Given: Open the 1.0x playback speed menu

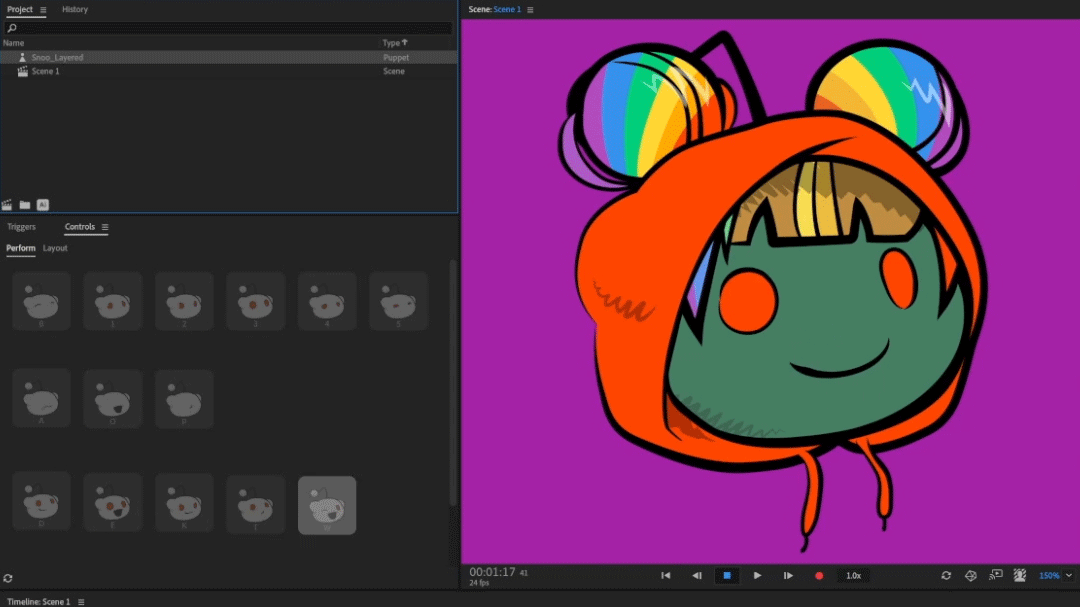Looking at the screenshot, I should pyautogui.click(x=853, y=575).
